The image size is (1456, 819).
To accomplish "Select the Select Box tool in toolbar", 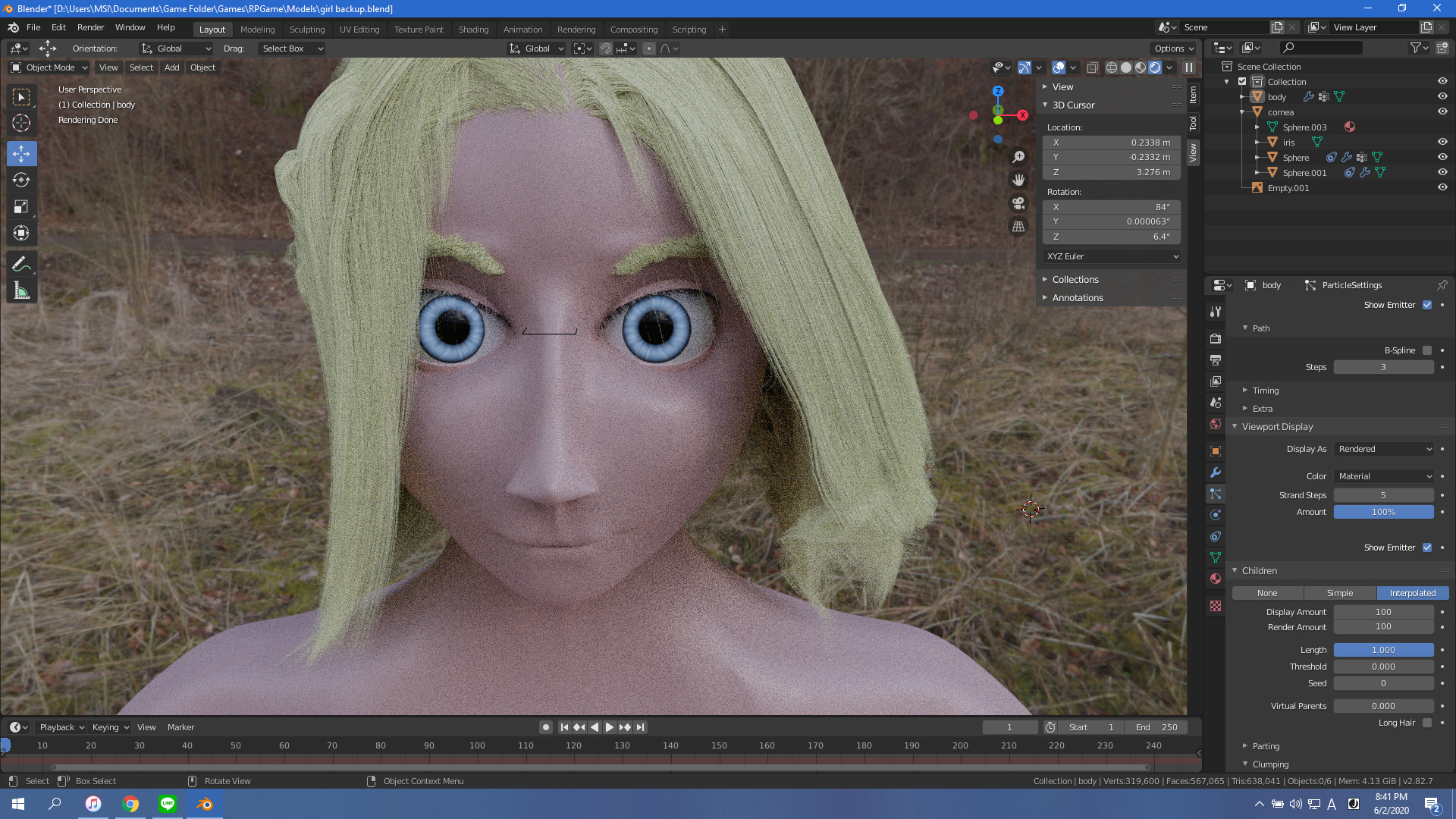I will [x=21, y=97].
